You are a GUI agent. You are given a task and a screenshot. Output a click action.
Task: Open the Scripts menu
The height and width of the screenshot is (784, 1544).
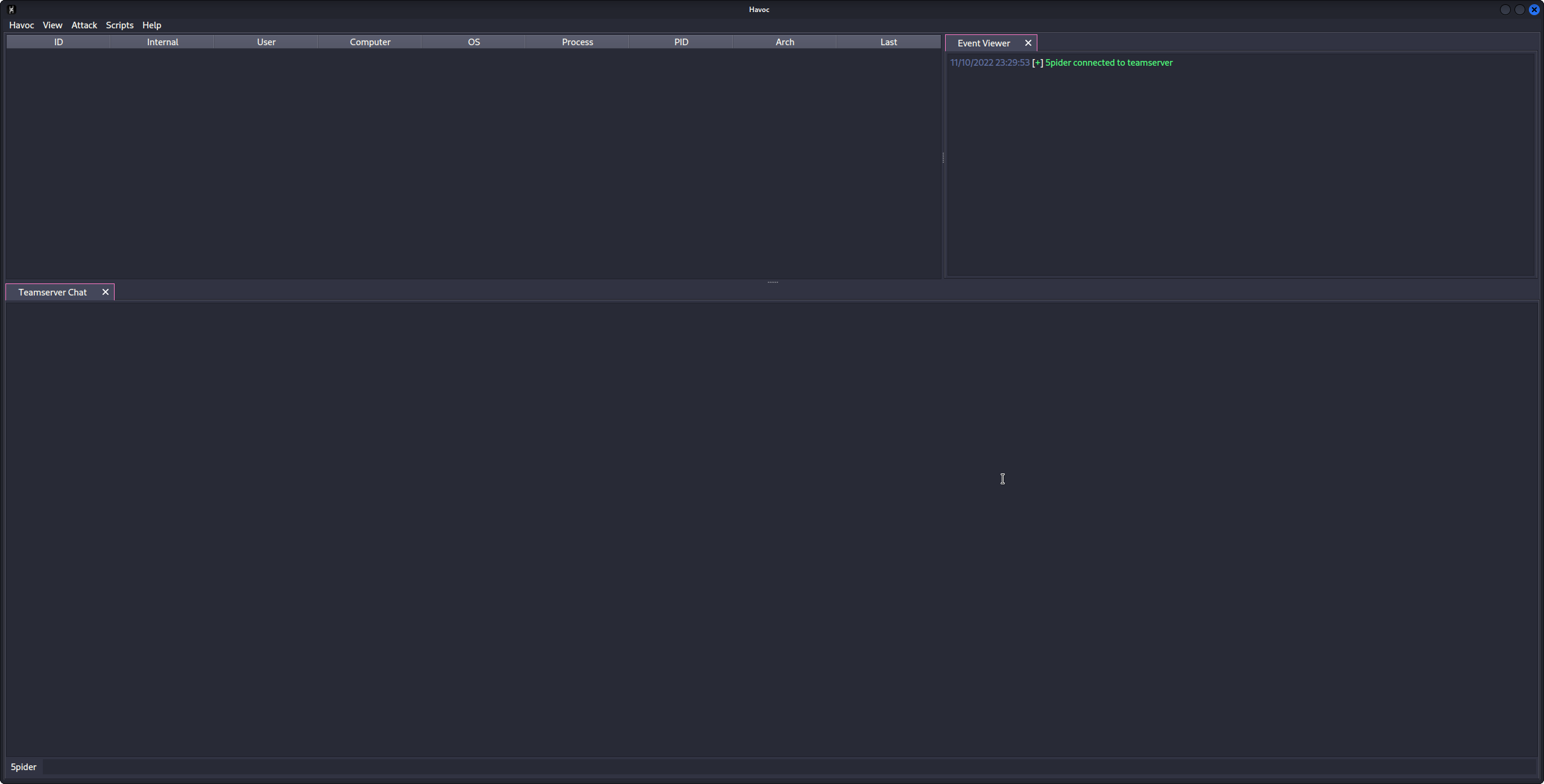[x=119, y=25]
